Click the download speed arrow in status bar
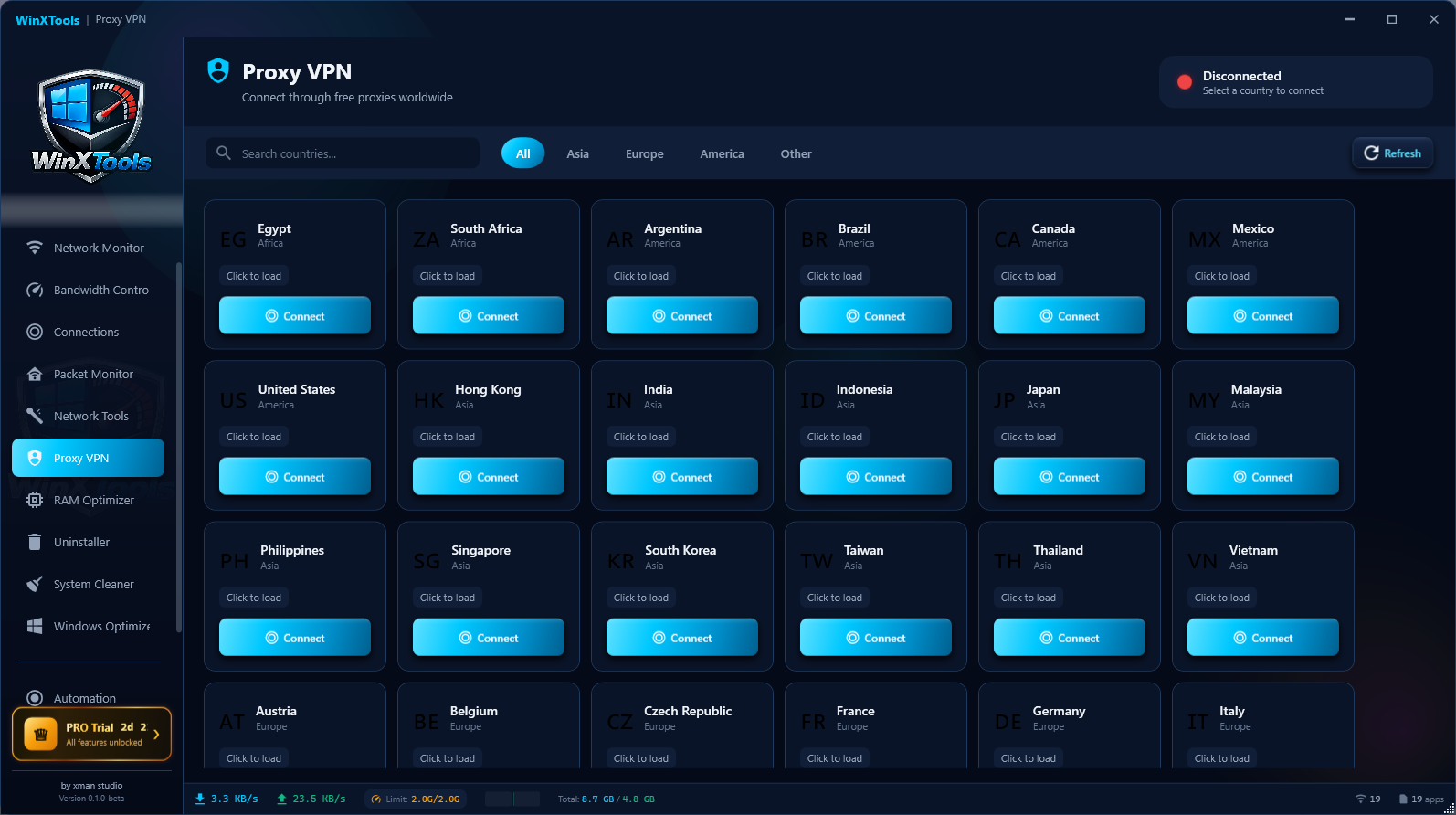1456x815 pixels. [200, 799]
